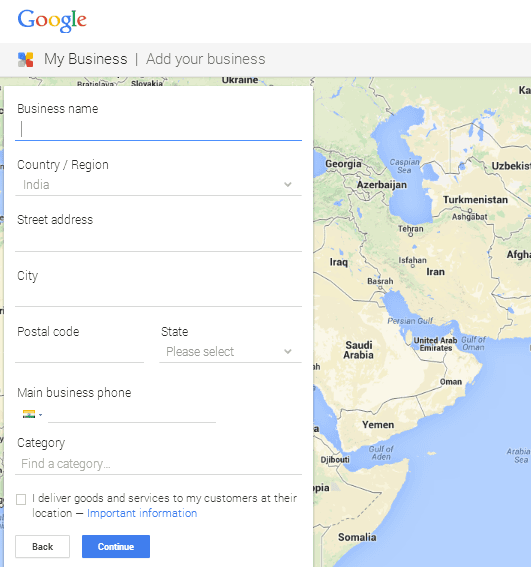This screenshot has width=531, height=567.
Task: Select the My Business header title
Action: tap(86, 59)
